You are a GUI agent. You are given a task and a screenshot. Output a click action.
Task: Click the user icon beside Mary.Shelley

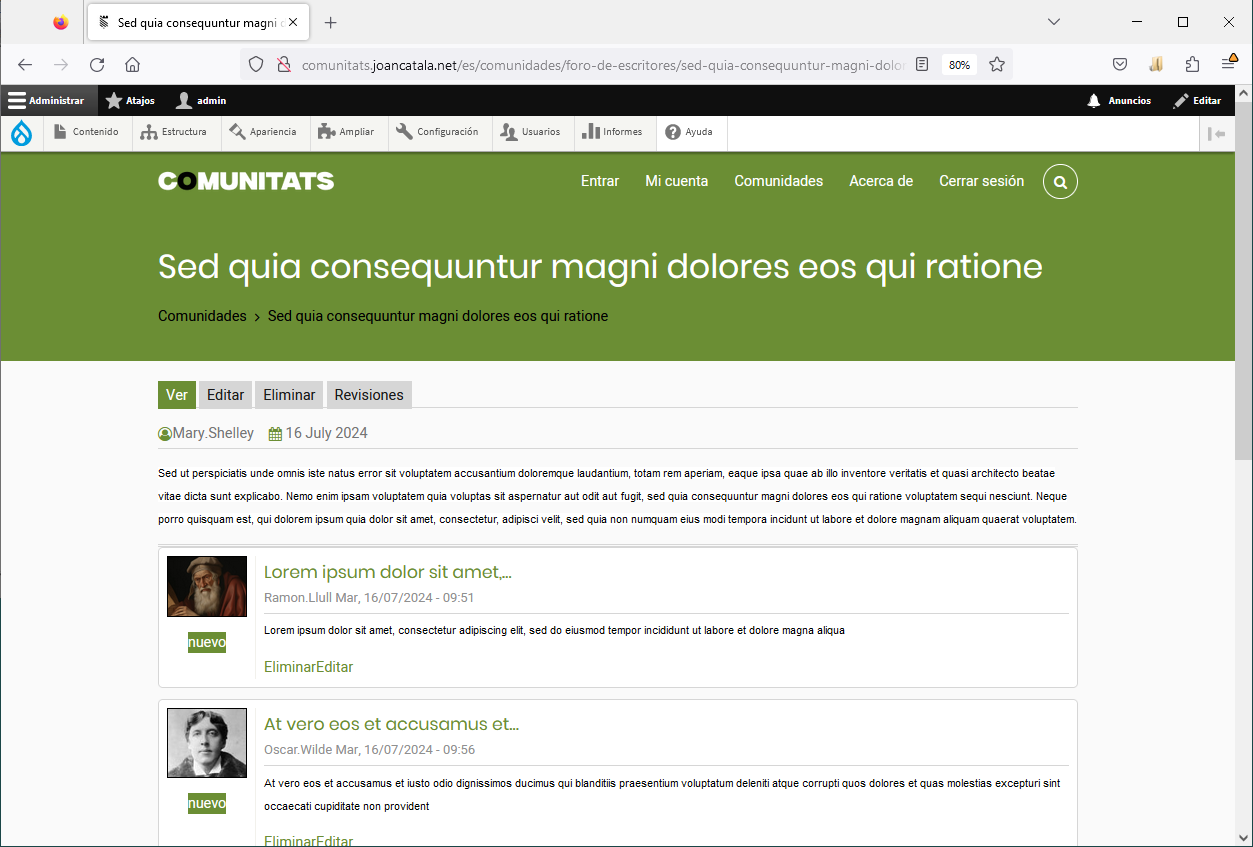tap(165, 434)
